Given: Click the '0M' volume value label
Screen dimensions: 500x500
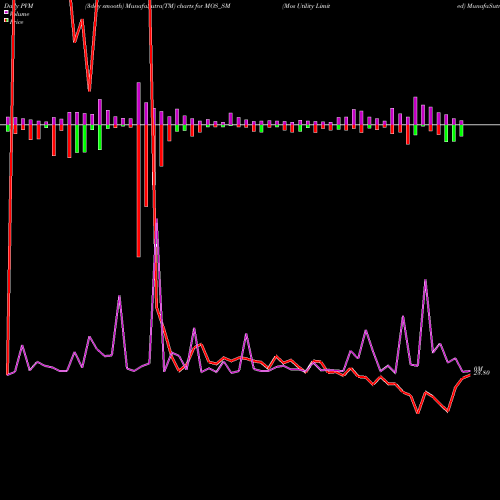Looking at the screenshot, I should [x=478, y=369].
